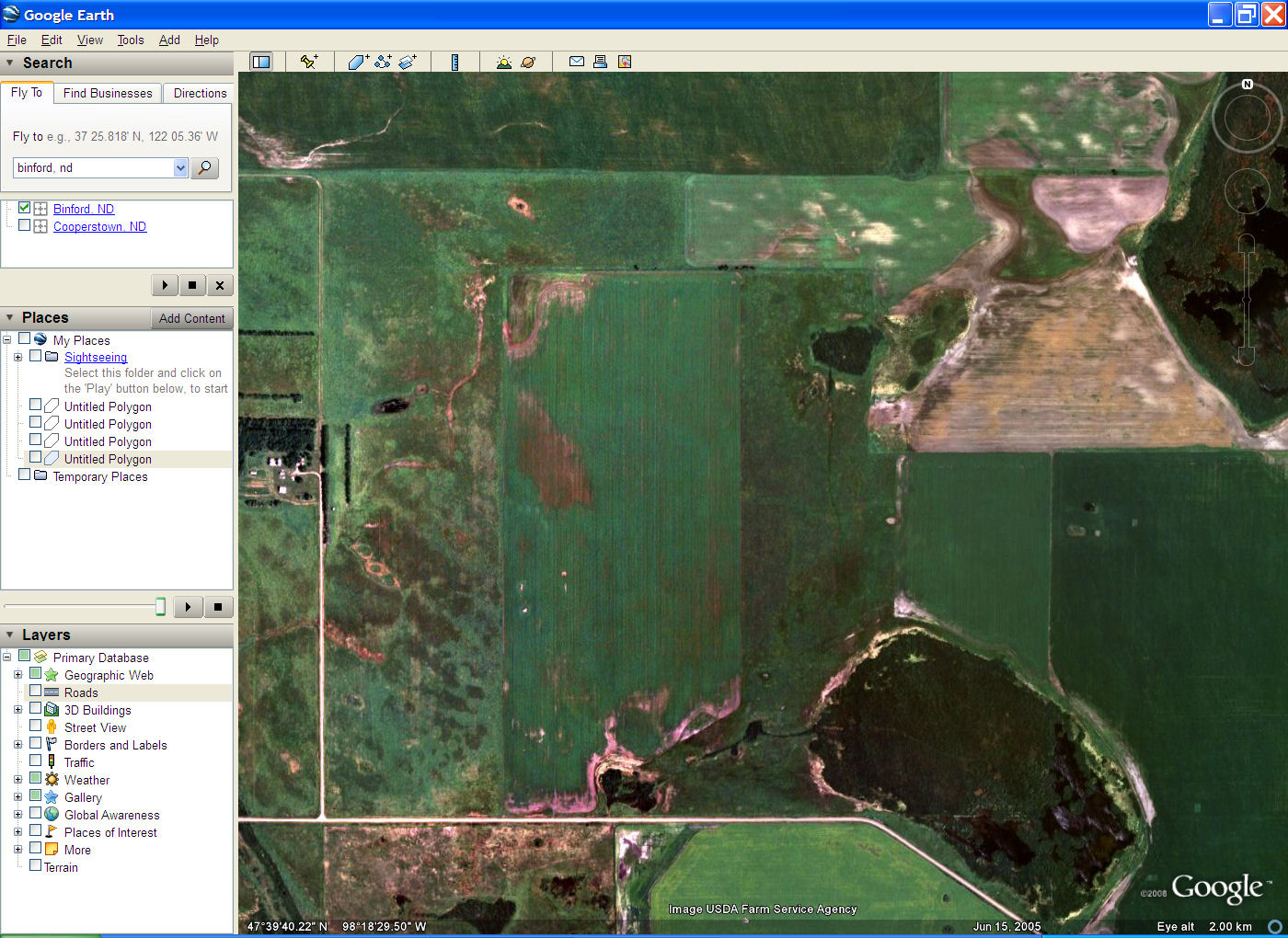Expand the Sightseeing folder
The image size is (1288, 938).
point(17,357)
